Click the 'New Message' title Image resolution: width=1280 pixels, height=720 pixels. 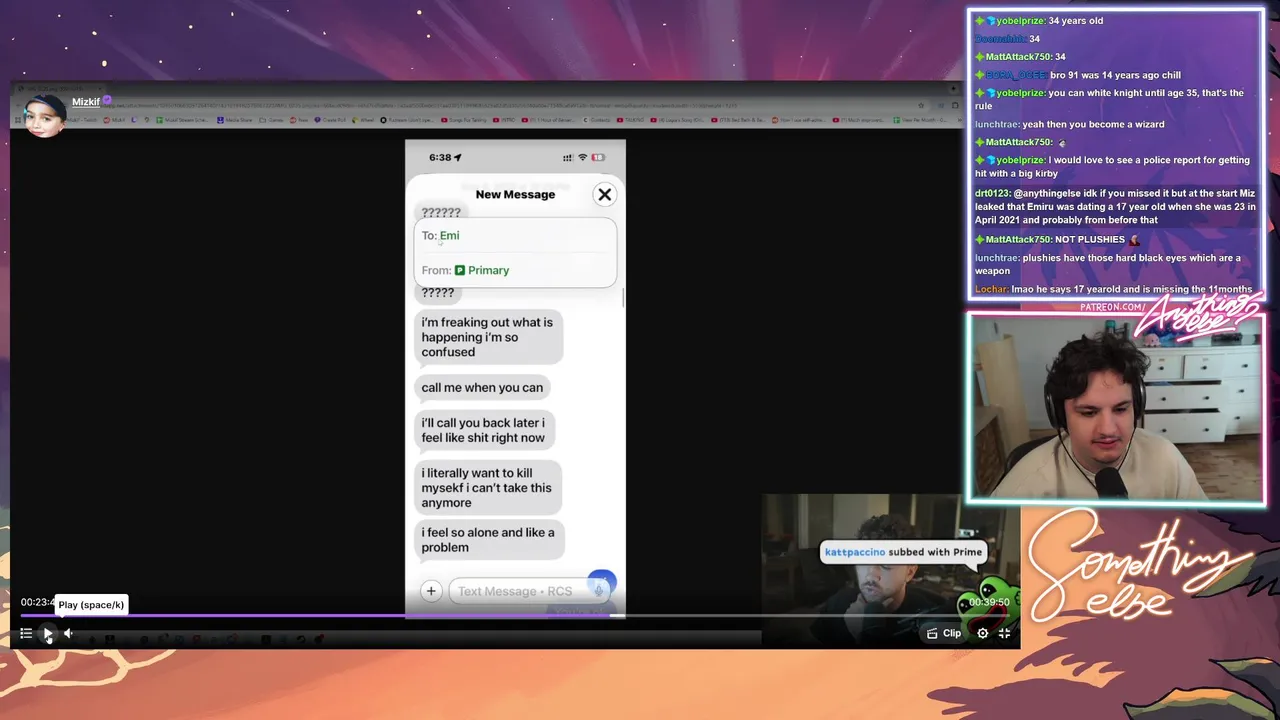[515, 194]
